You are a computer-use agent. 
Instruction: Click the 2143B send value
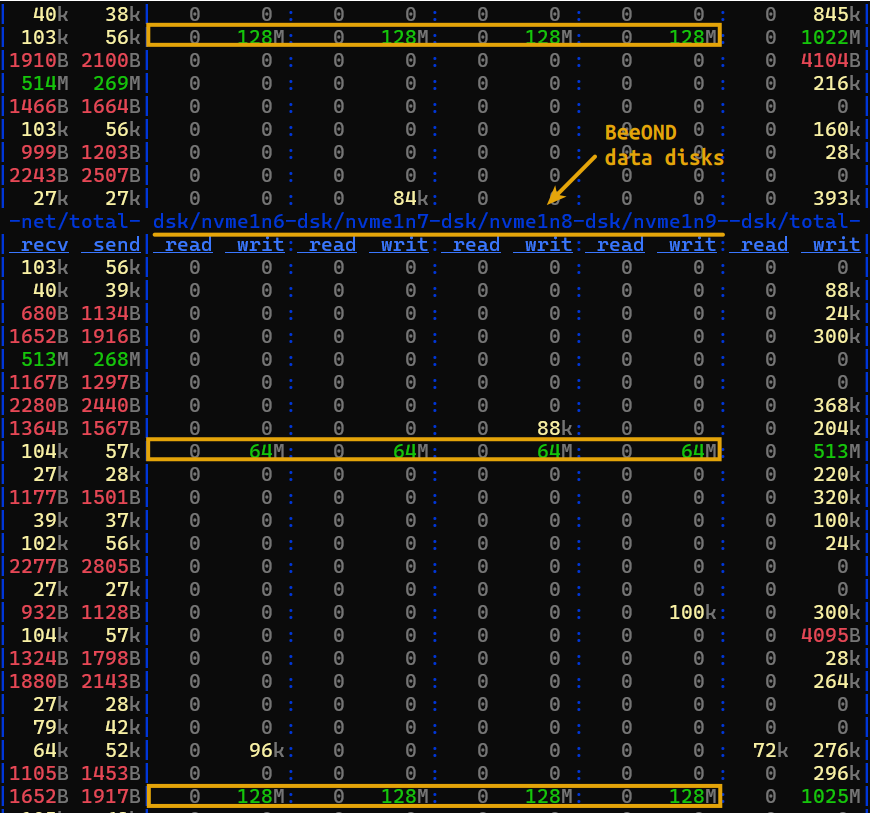(x=111, y=682)
